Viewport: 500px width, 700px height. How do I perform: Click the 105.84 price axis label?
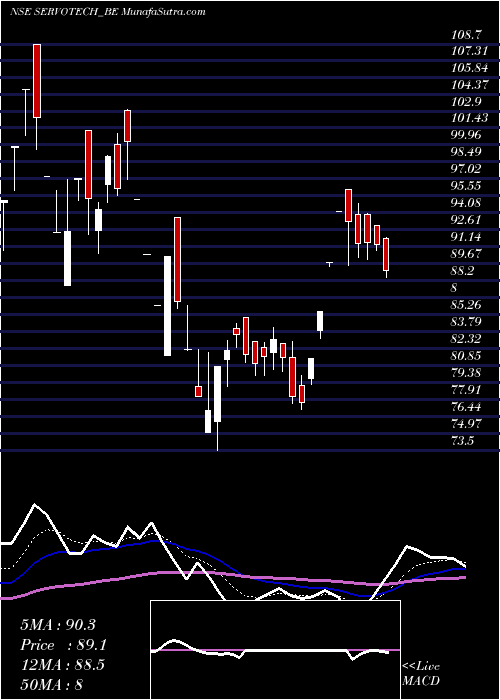coord(471,68)
